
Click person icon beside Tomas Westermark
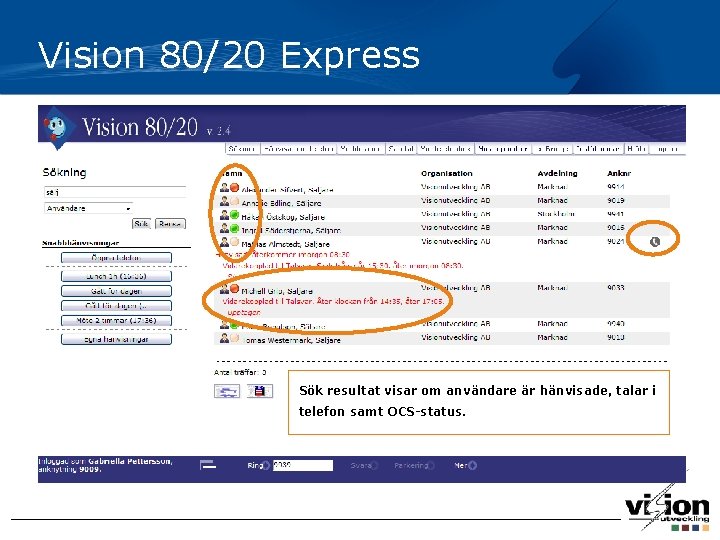pos(224,338)
